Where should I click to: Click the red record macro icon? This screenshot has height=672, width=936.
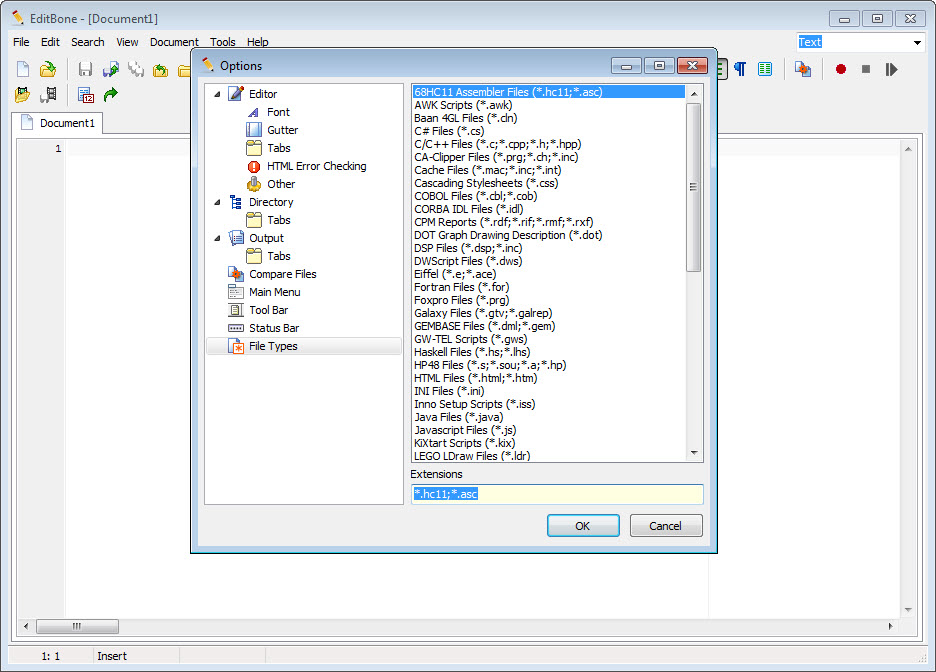point(841,69)
